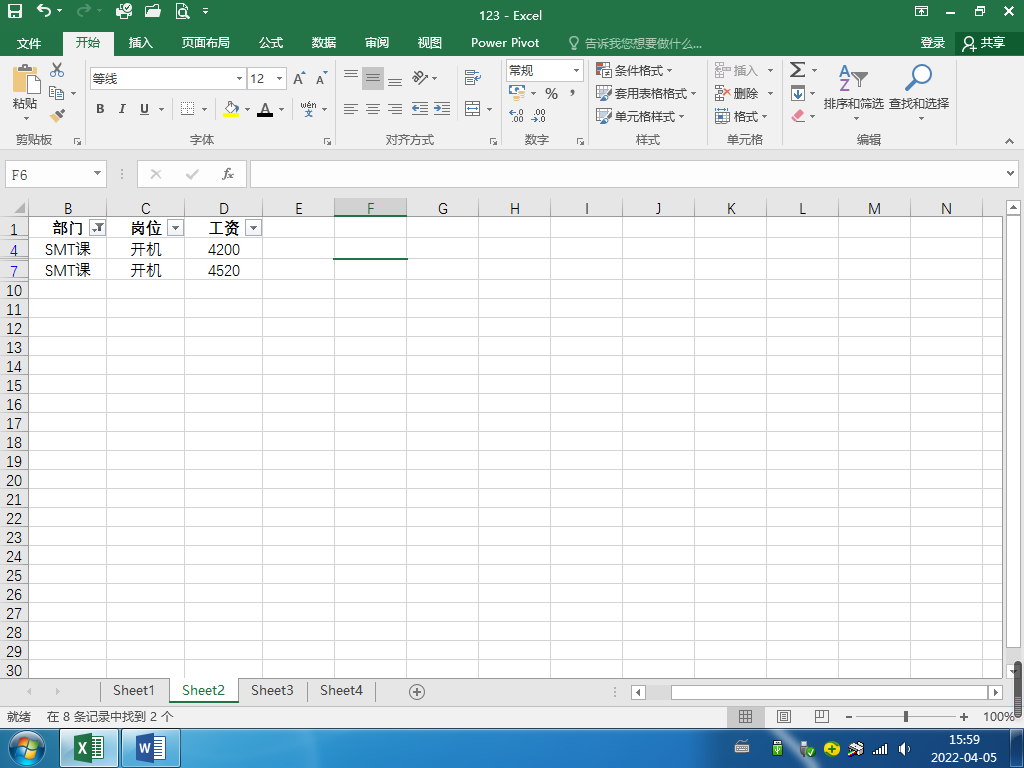
Task: Undo the last action
Action: (44, 11)
